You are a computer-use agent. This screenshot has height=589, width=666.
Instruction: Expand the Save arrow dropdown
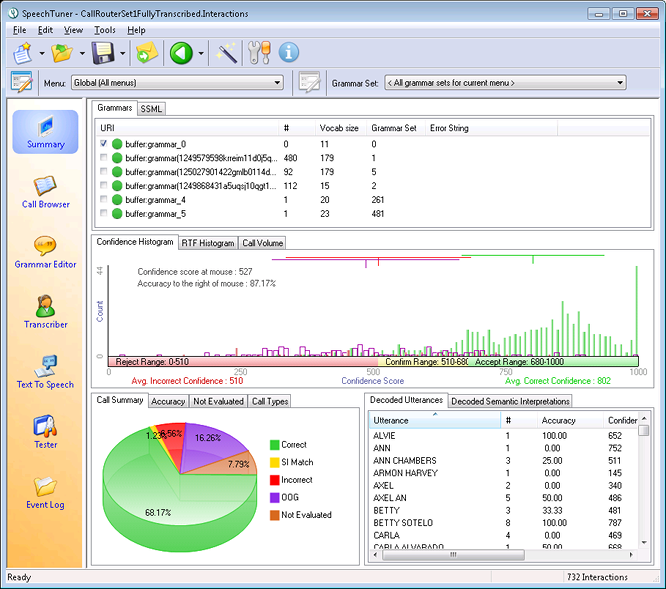[122, 54]
